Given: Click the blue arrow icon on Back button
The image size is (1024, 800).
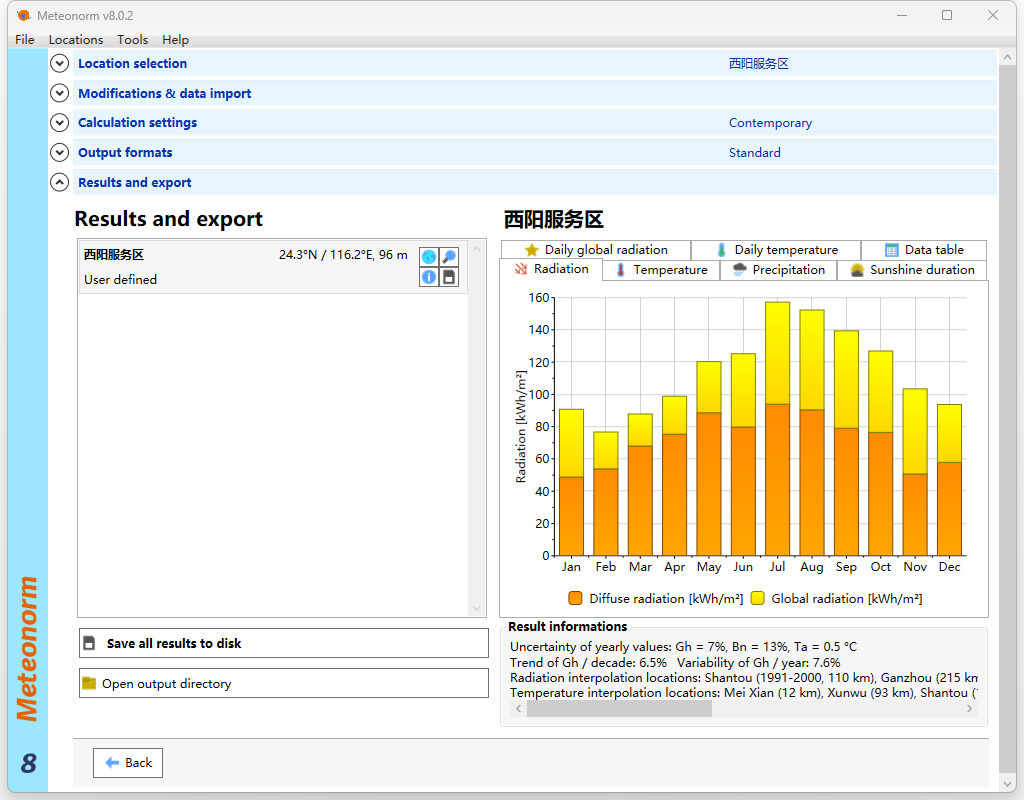Looking at the screenshot, I should pyautogui.click(x=112, y=763).
